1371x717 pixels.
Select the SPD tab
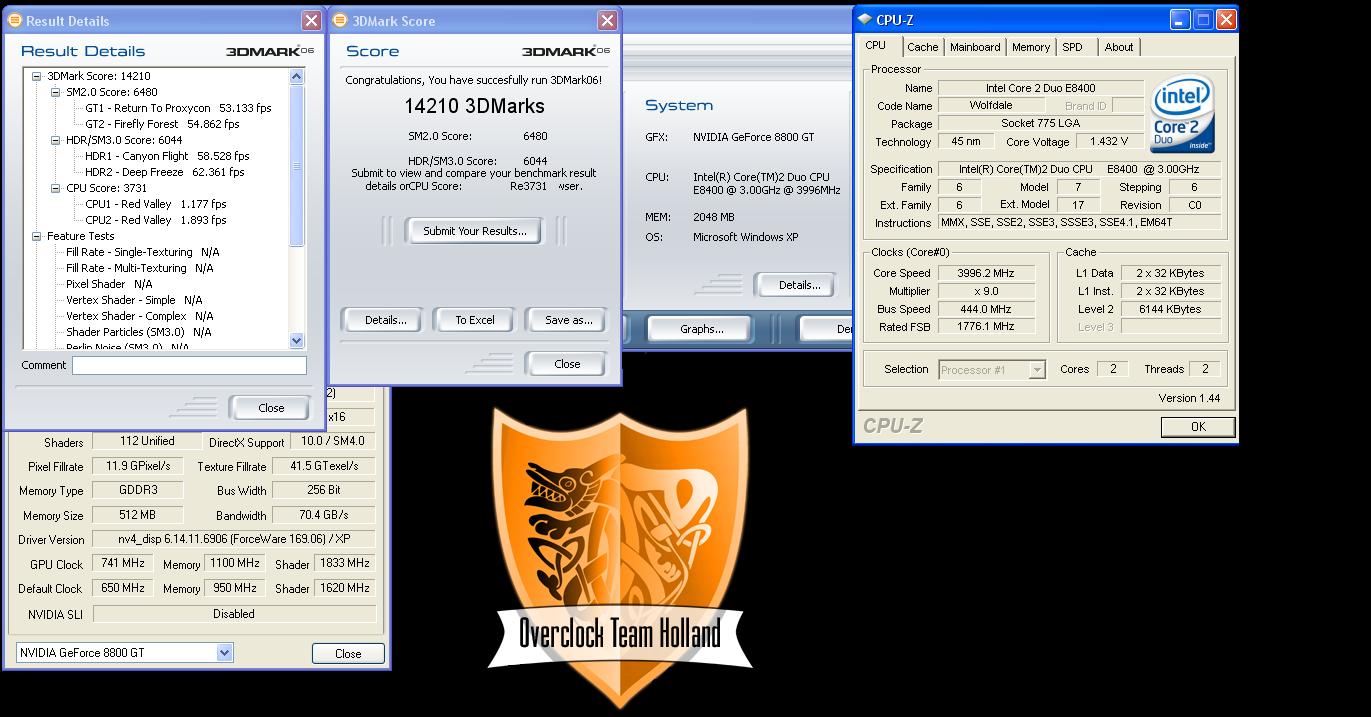coord(1072,47)
